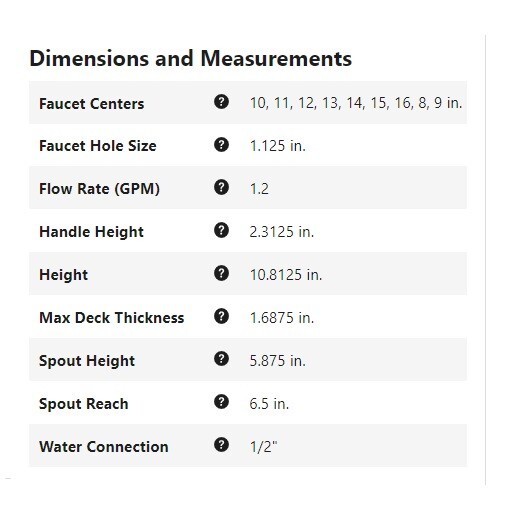Select the 2.3125 in. handle height value
This screenshot has height=512, width=510.
(x=282, y=232)
